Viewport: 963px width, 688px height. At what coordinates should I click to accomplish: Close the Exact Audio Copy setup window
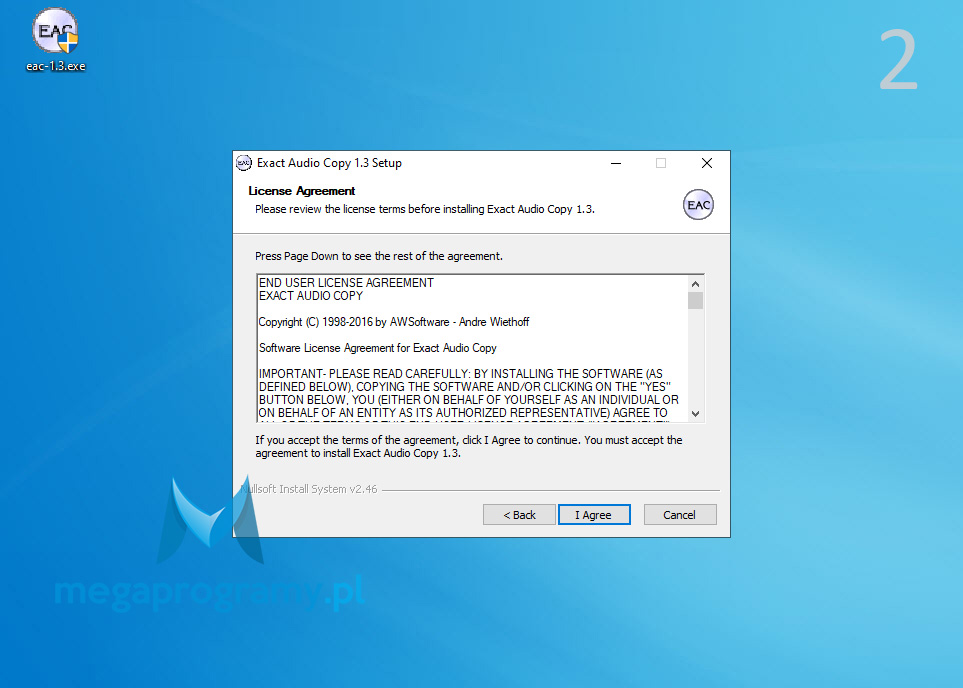pos(707,163)
